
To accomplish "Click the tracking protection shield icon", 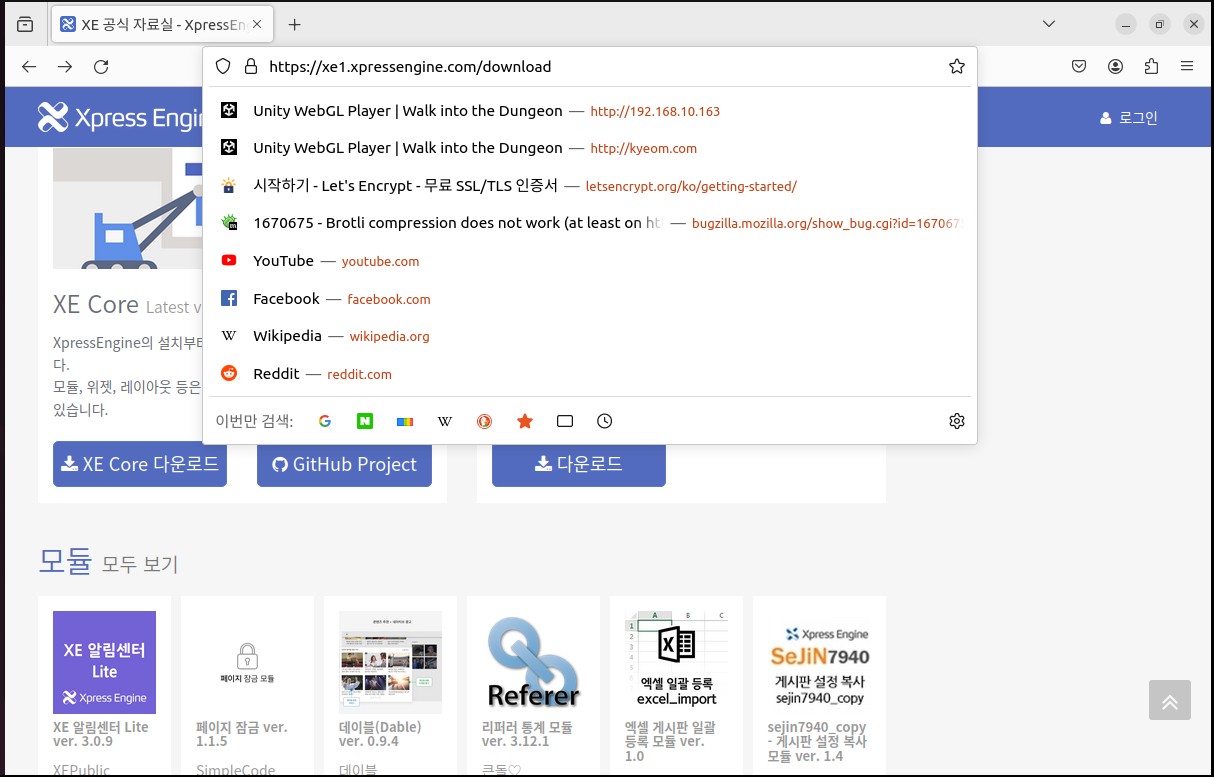I will click(223, 67).
